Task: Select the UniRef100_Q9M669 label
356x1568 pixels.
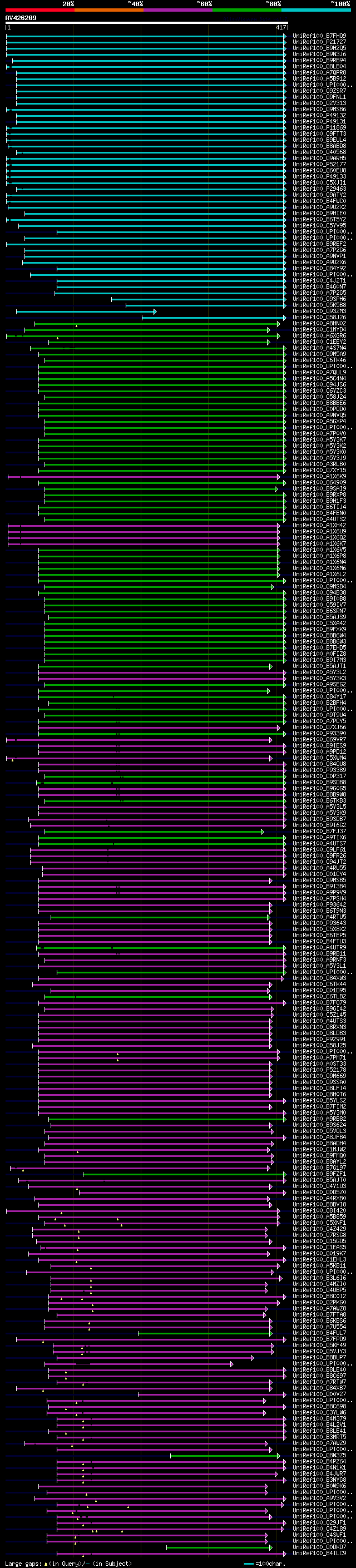Action: click(319, 1076)
